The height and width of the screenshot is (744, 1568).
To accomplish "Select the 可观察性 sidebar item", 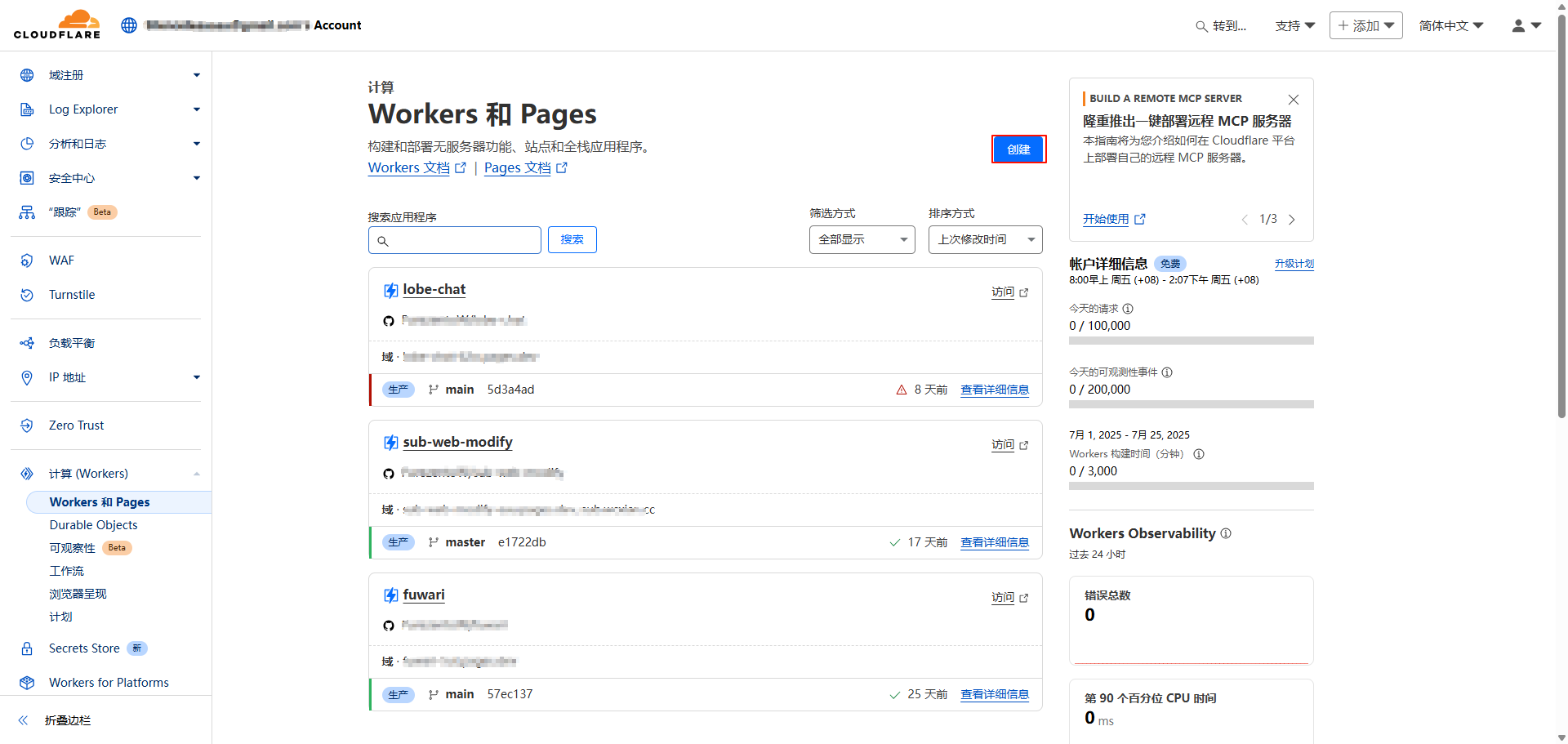I will [x=73, y=548].
